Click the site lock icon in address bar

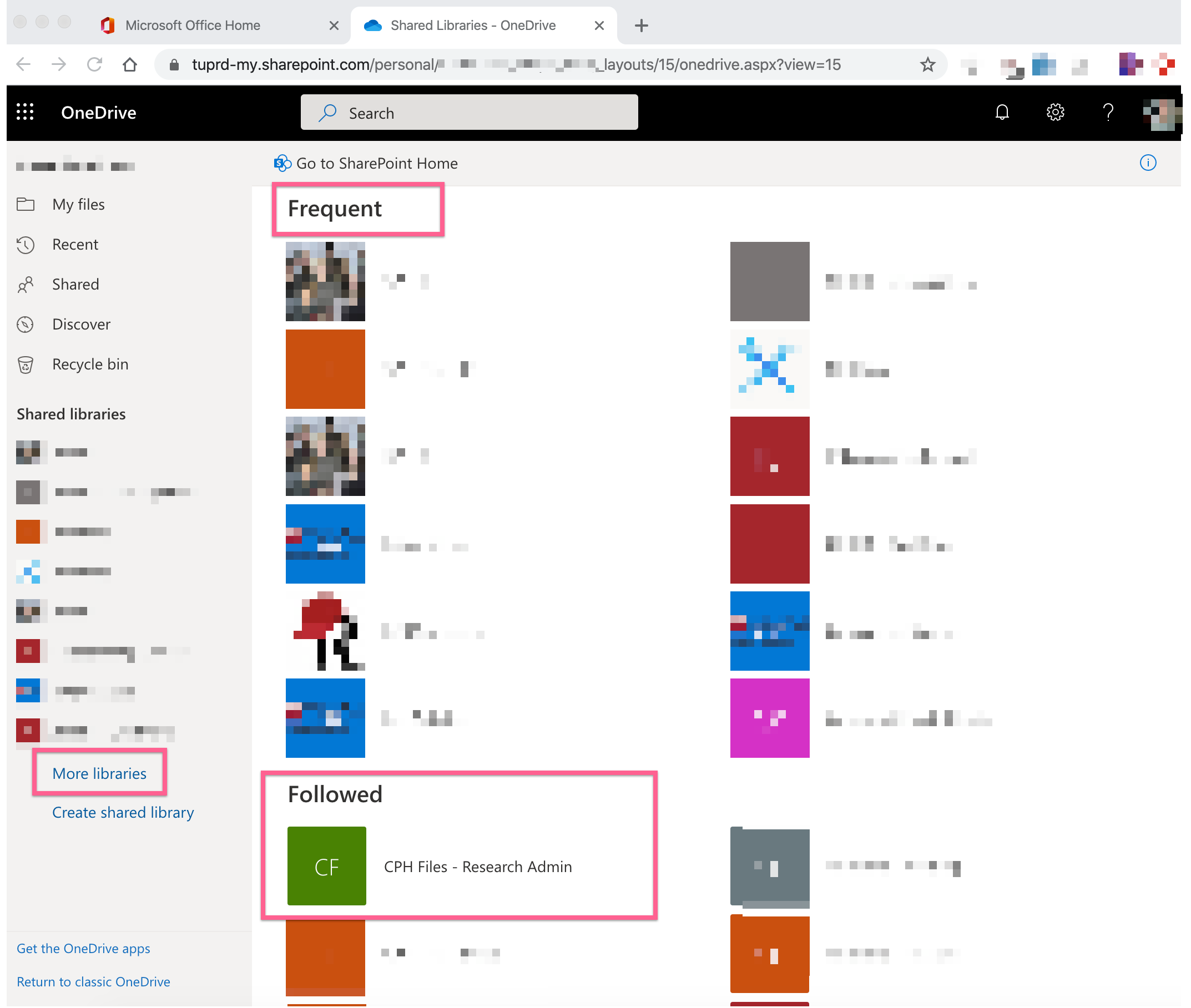[x=174, y=65]
